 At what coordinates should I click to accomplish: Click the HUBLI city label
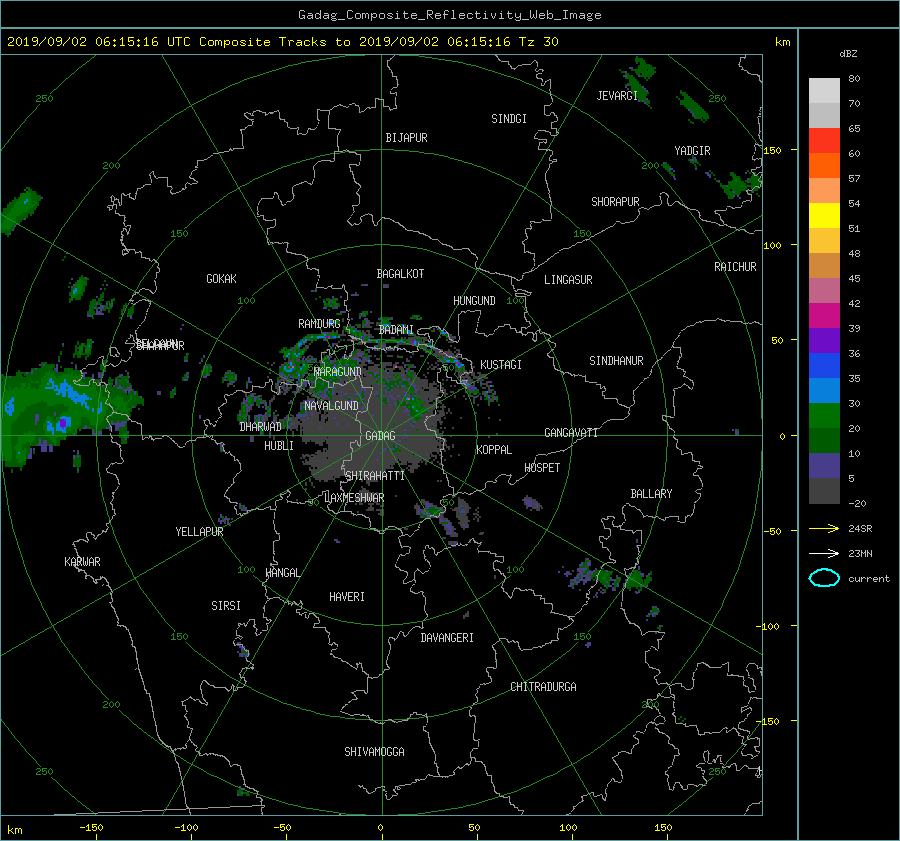[279, 446]
